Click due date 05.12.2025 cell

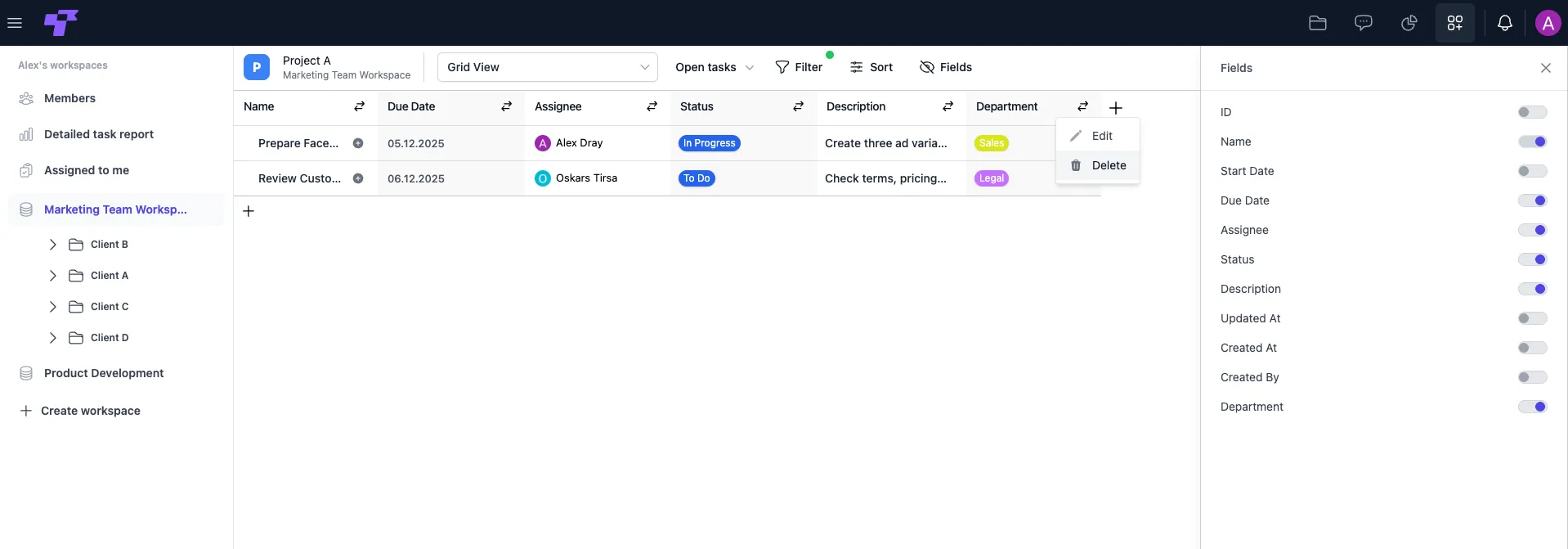tap(451, 143)
